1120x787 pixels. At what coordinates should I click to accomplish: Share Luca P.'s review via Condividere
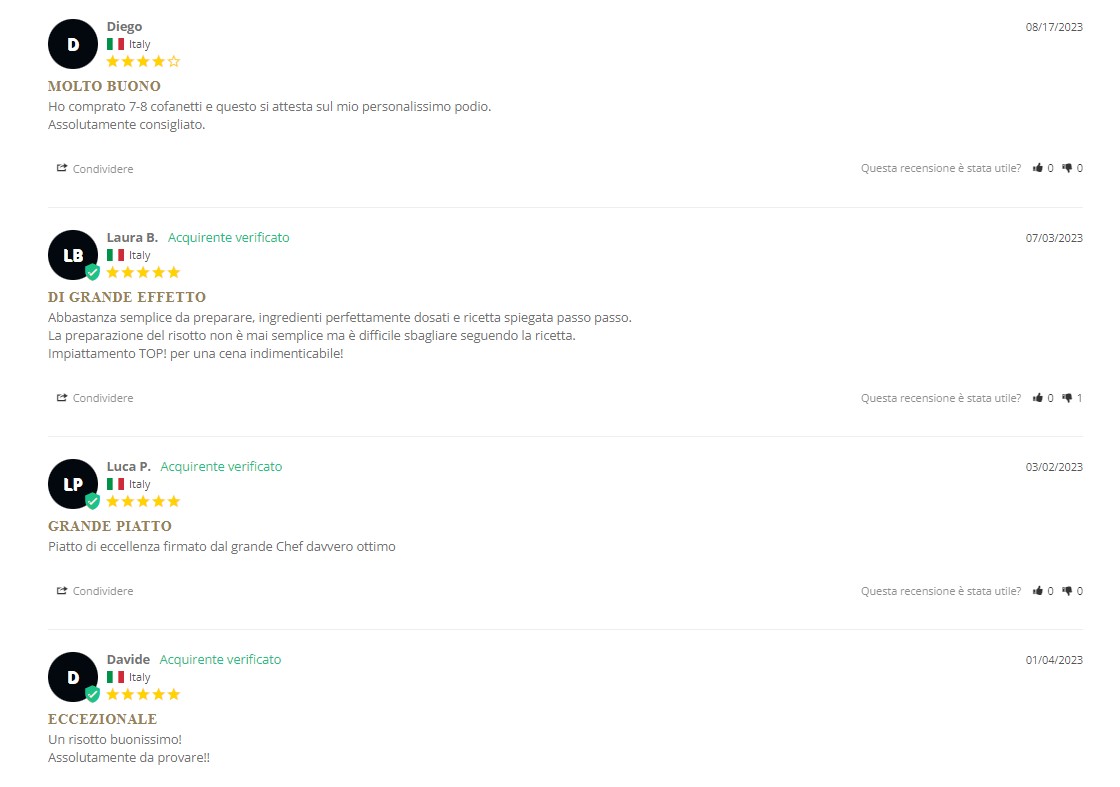pyautogui.click(x=95, y=591)
